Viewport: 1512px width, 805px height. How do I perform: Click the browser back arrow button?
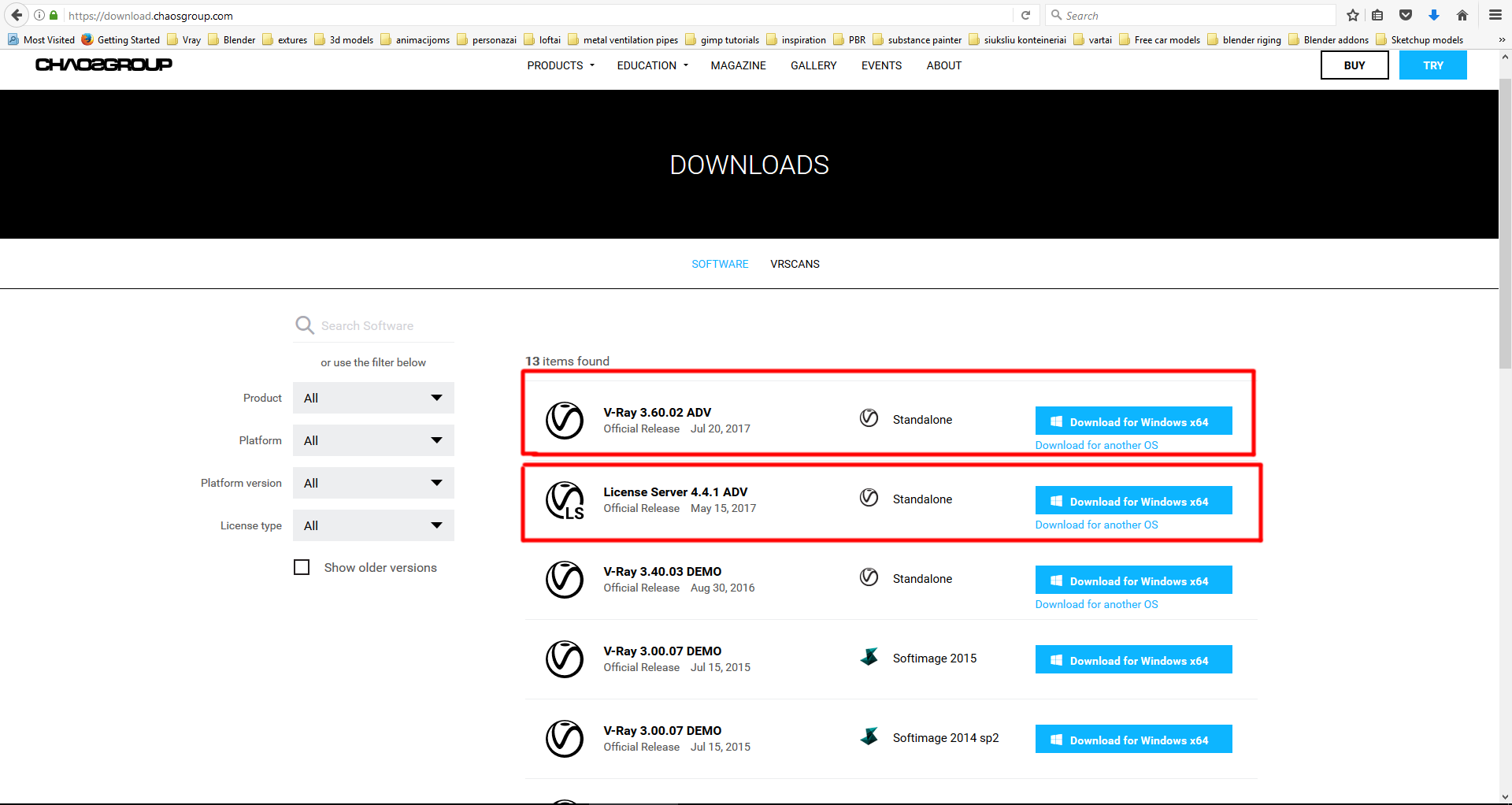pos(17,15)
